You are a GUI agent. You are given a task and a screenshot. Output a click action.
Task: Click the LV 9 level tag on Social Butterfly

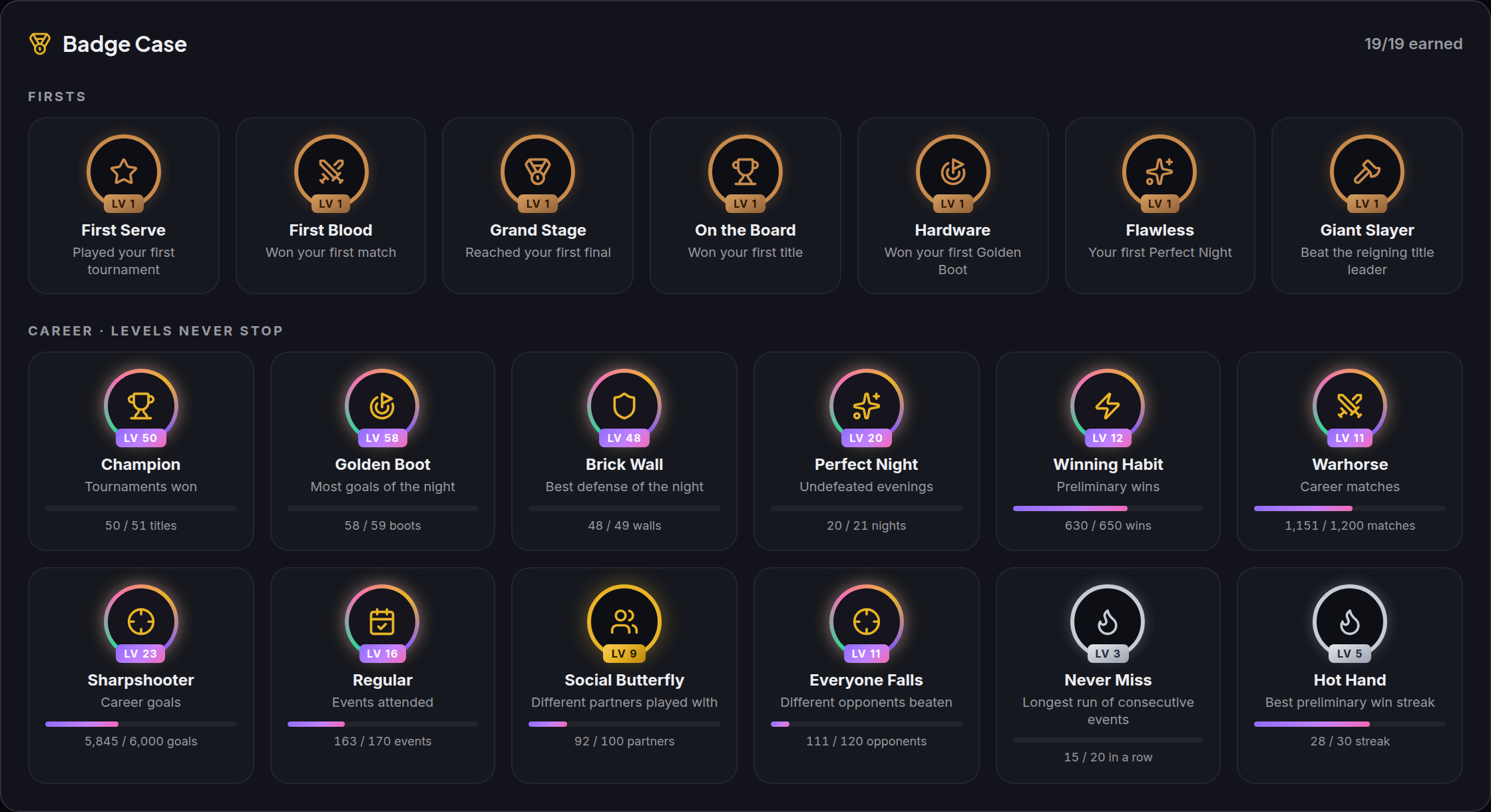tap(624, 654)
